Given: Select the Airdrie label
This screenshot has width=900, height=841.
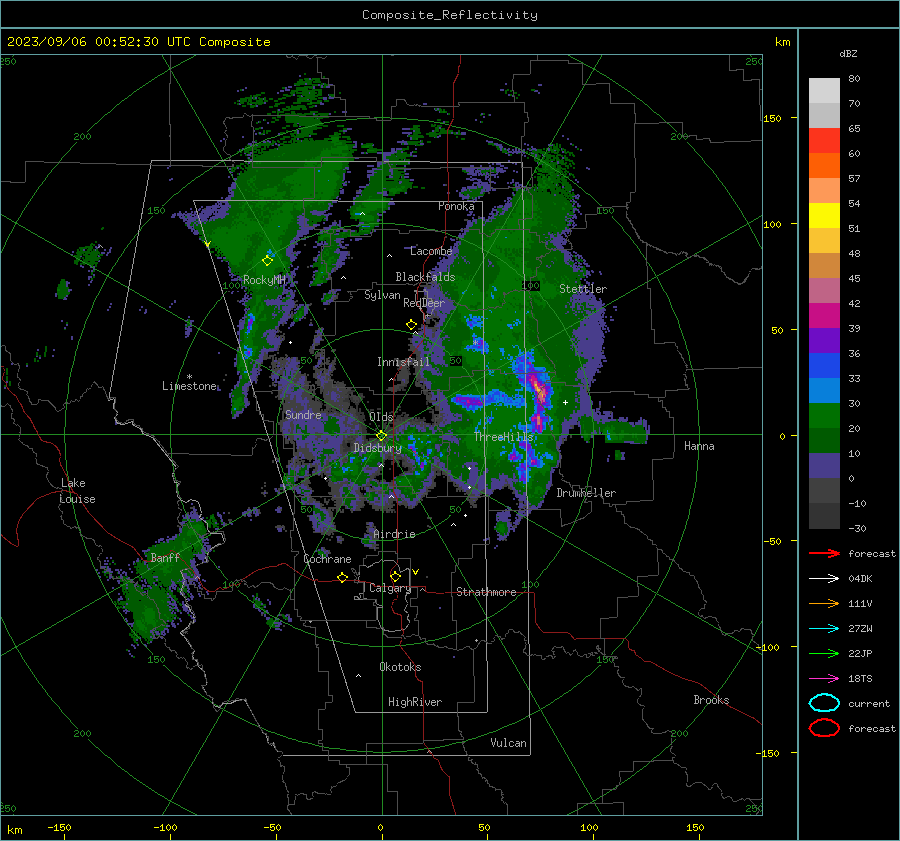Looking at the screenshot, I should pos(394,534).
